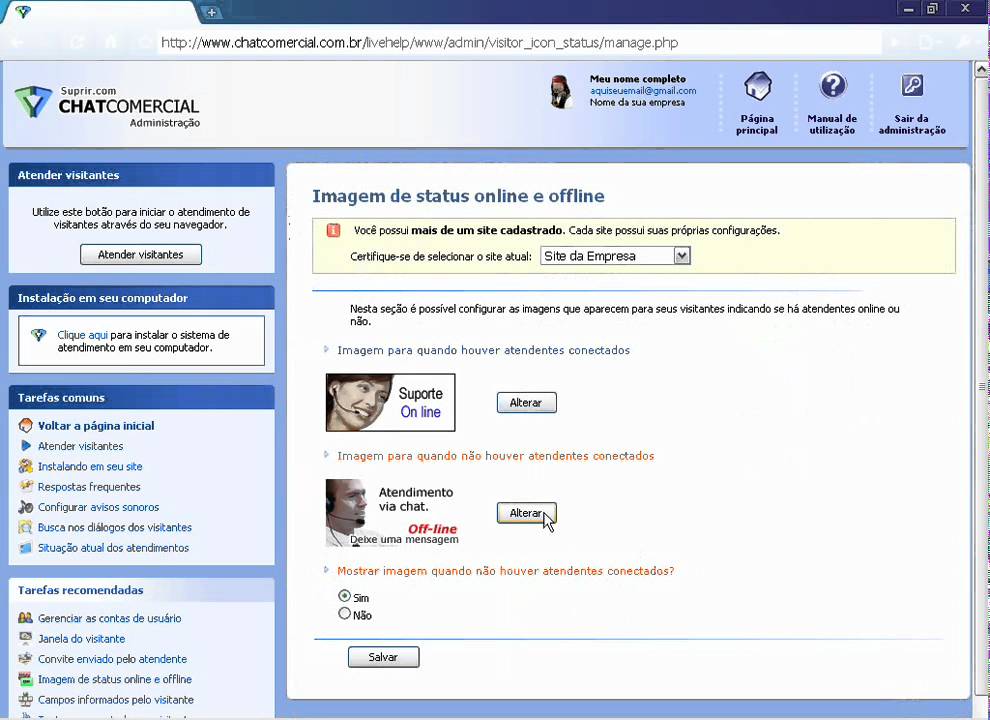Open Janela do visitante link
Image resolution: width=990 pixels, height=720 pixels.
[81, 638]
